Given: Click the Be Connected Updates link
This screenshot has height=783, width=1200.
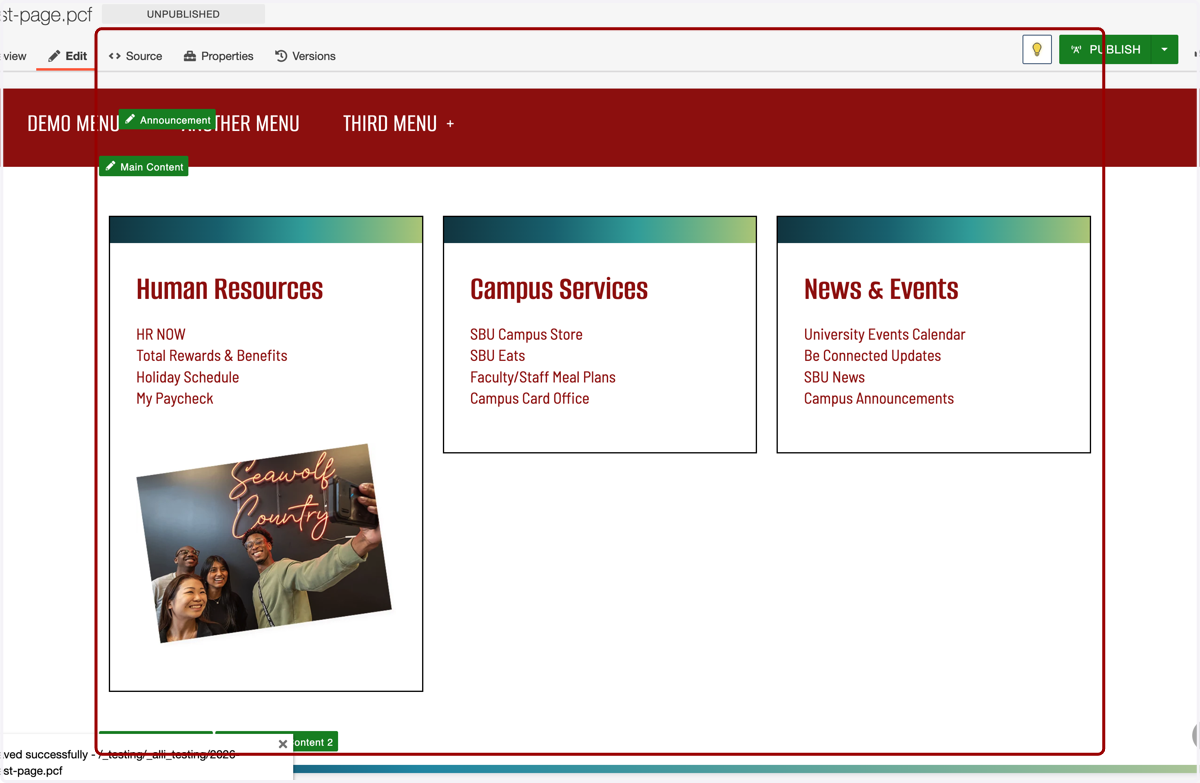Looking at the screenshot, I should coord(872,355).
